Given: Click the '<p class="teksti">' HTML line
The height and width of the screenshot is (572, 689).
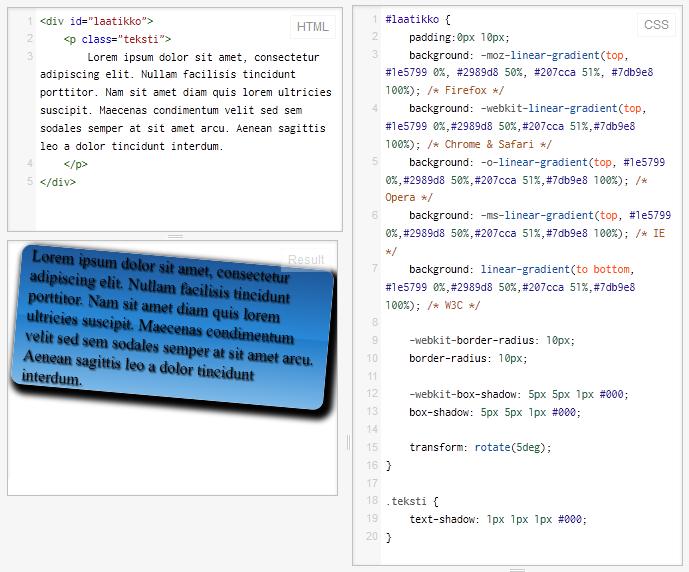Looking at the screenshot, I should pos(117,39).
